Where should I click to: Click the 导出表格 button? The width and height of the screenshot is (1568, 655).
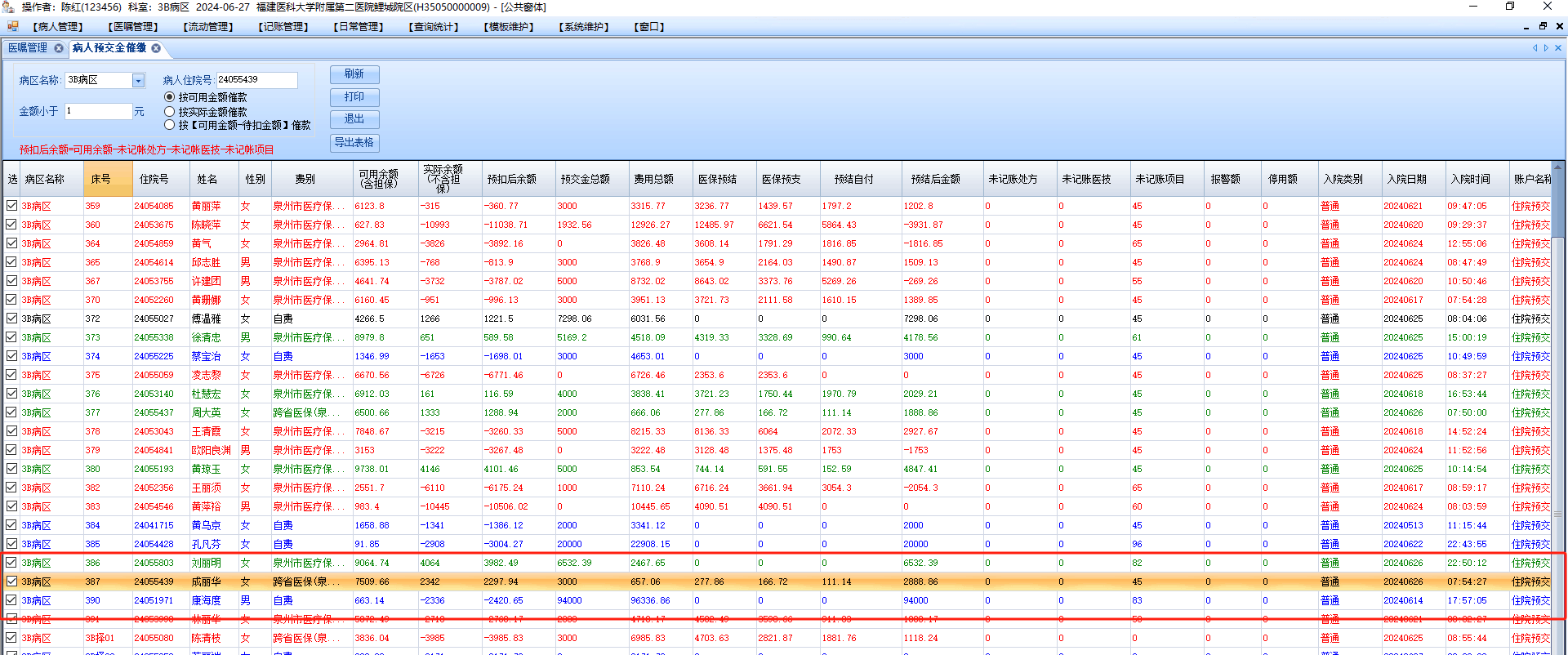point(354,143)
